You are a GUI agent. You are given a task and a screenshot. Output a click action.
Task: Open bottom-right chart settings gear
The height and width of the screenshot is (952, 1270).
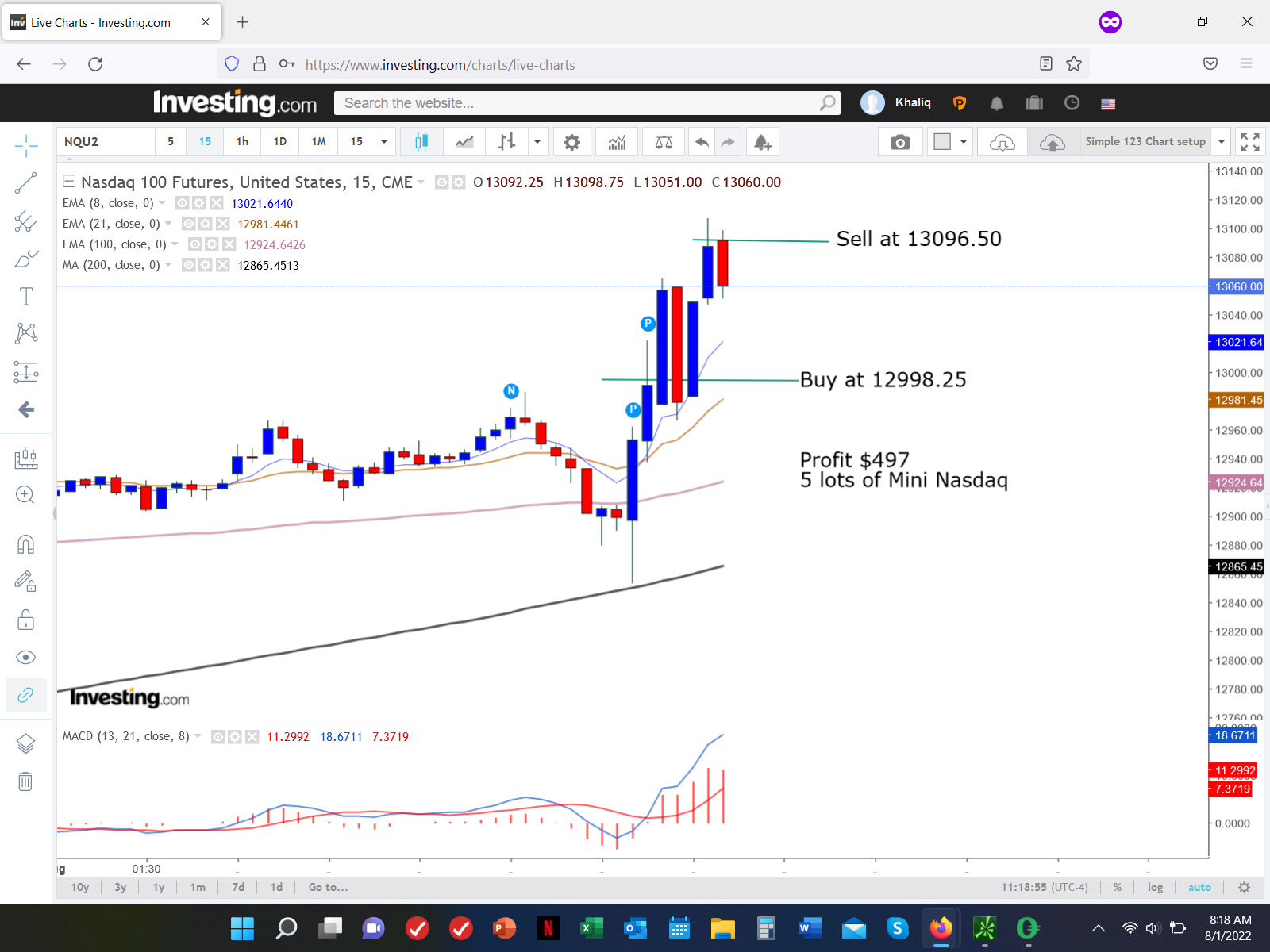coord(1244,887)
